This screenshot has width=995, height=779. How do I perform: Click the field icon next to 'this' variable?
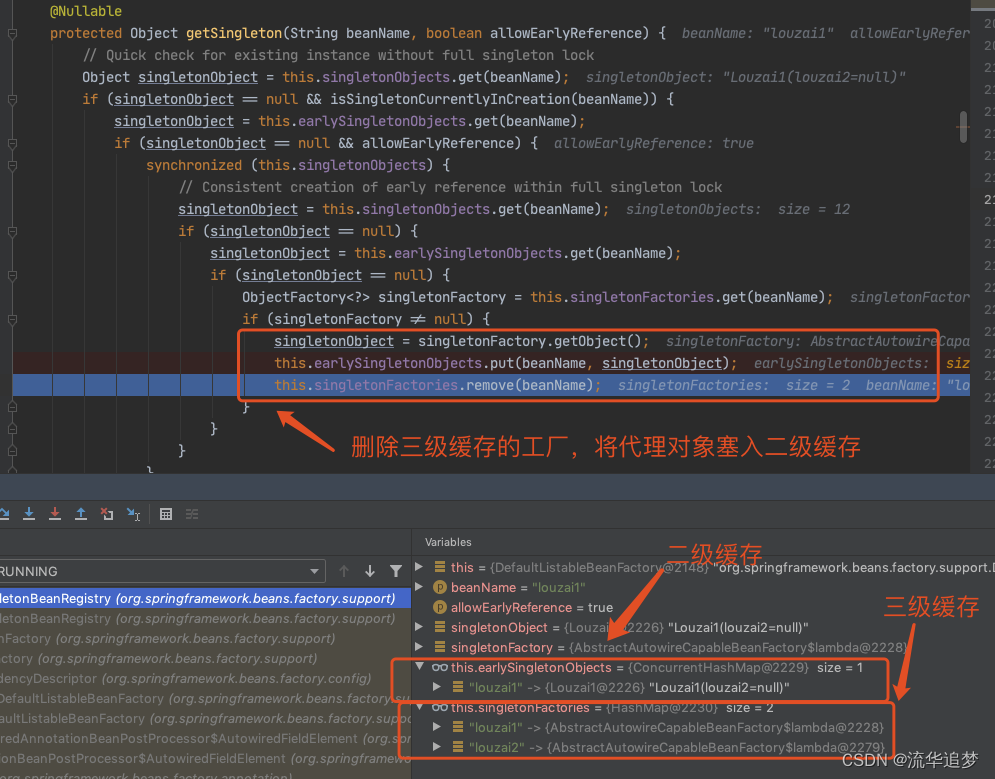[x=440, y=567]
